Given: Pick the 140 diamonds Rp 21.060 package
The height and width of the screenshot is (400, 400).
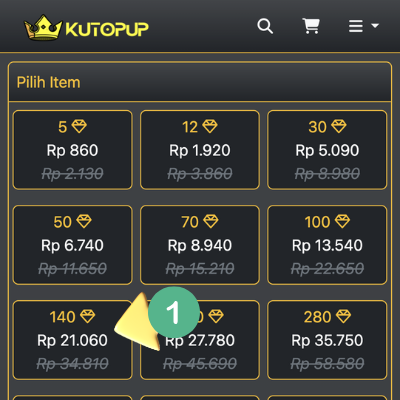Looking at the screenshot, I should coord(72,340).
